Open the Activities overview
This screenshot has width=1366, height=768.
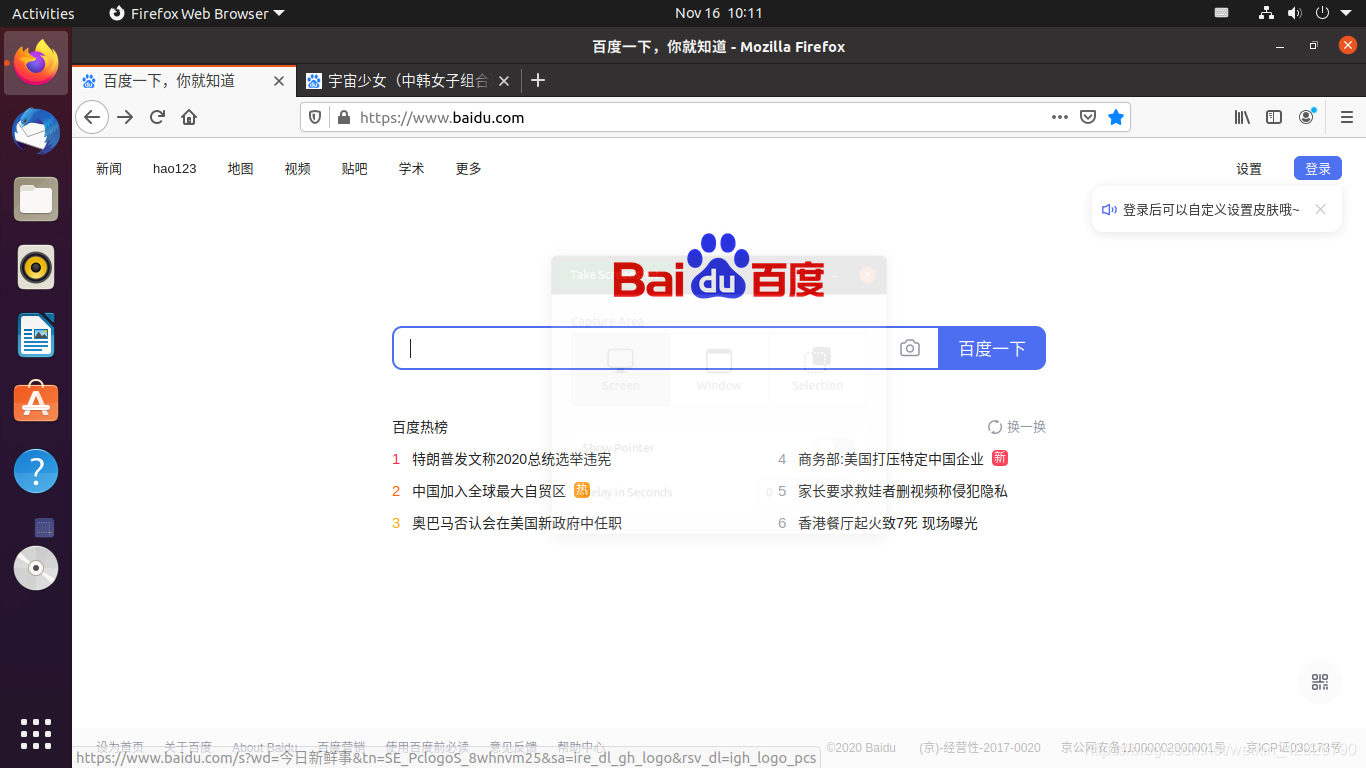click(x=43, y=13)
